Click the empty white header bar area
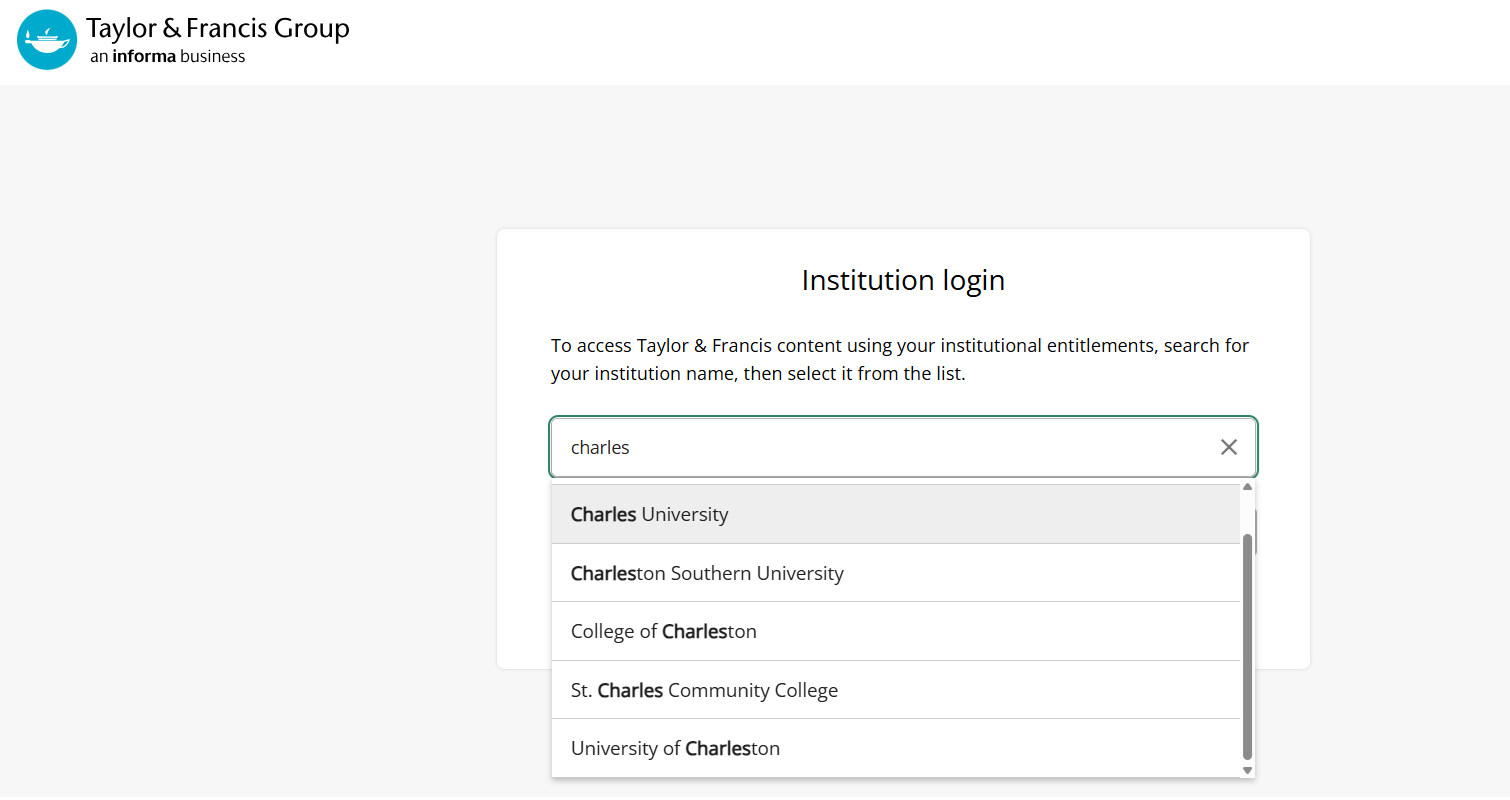Screen dimensions: 1510x800 (900, 42)
